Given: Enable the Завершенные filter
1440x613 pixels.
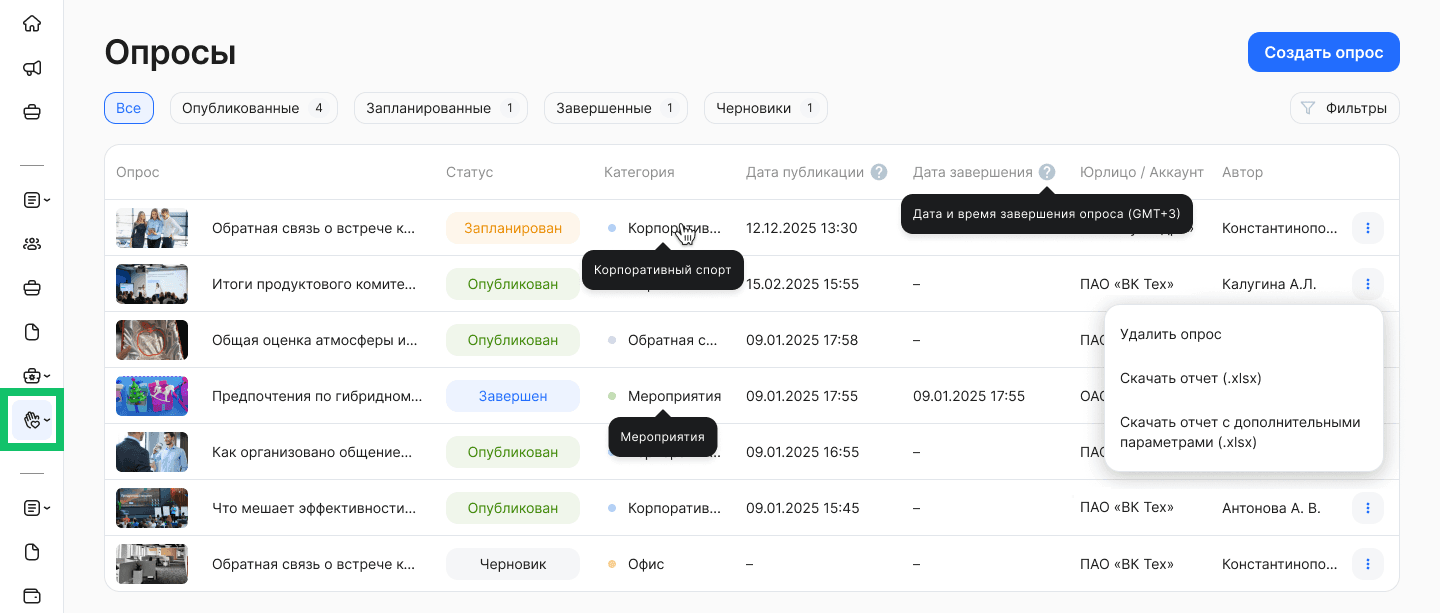Looking at the screenshot, I should point(615,107).
